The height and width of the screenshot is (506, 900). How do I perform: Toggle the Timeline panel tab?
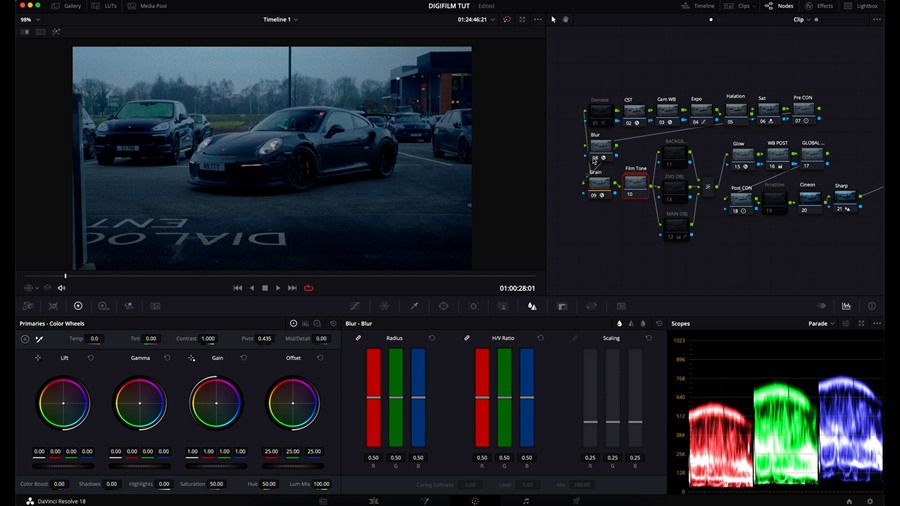pos(698,6)
